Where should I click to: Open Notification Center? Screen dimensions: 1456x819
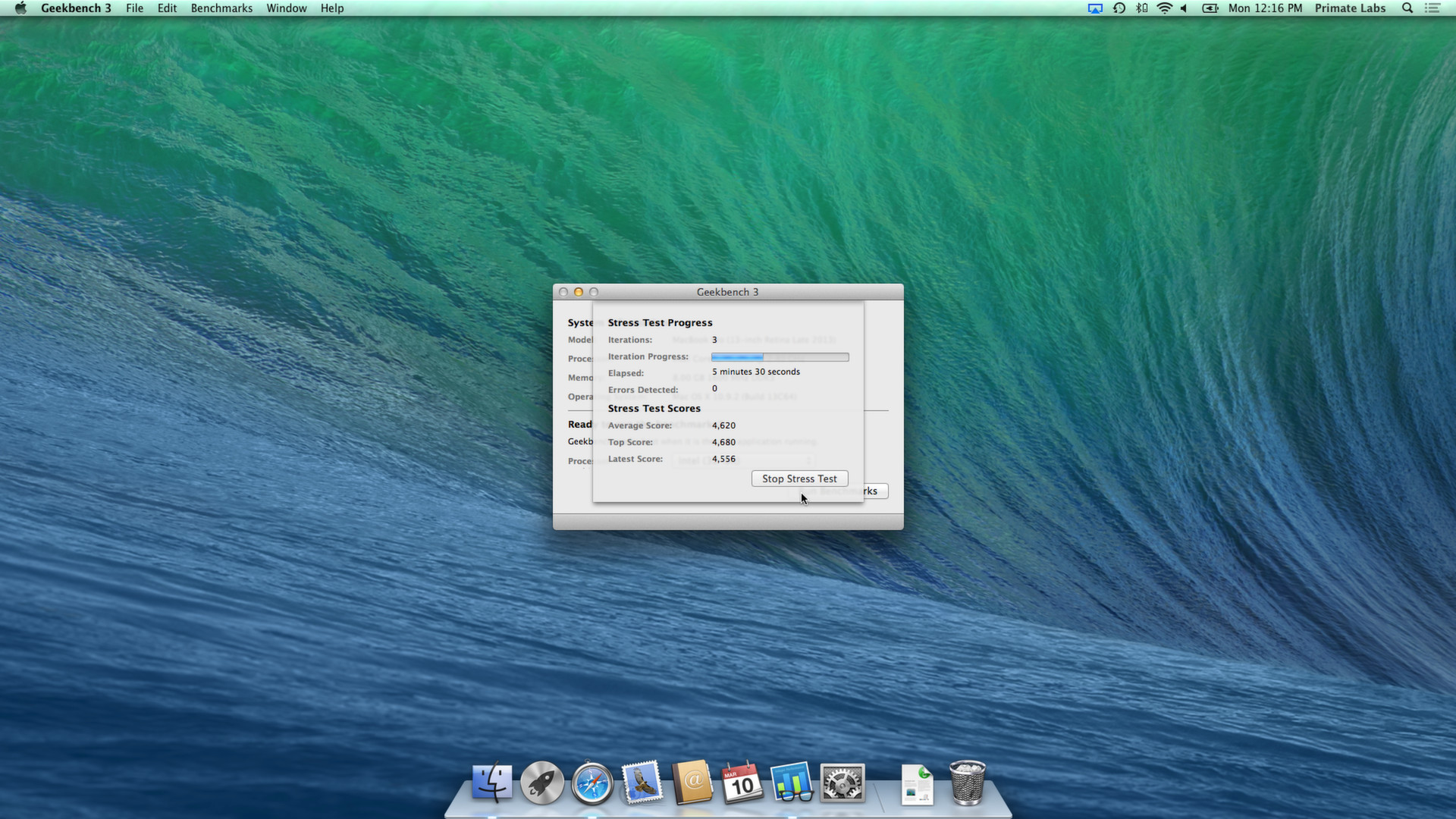(1433, 8)
